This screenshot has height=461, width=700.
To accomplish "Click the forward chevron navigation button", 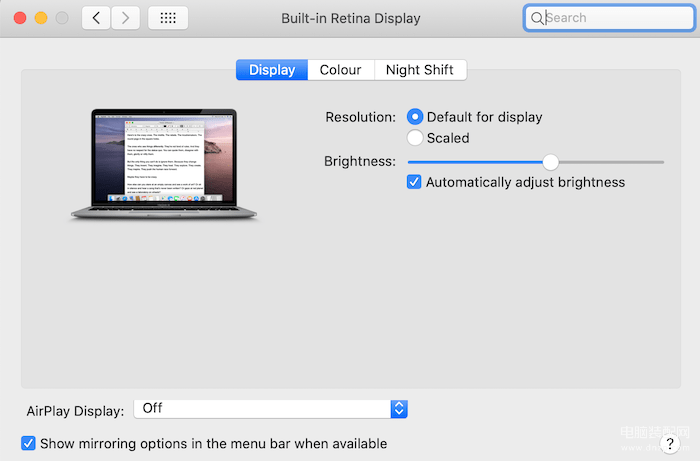I will [x=125, y=18].
